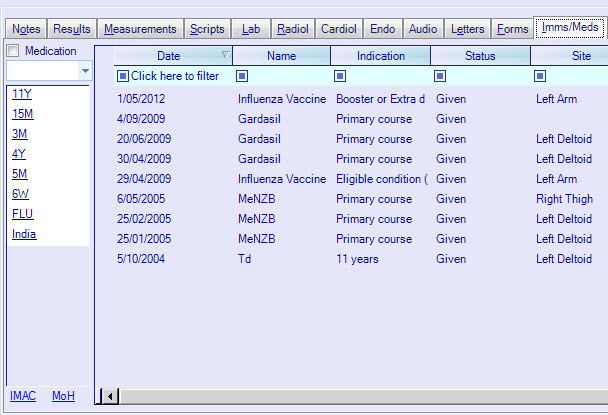The image size is (608, 415).
Task: Select the 5/10/2004 Td row
Action: coord(361,259)
